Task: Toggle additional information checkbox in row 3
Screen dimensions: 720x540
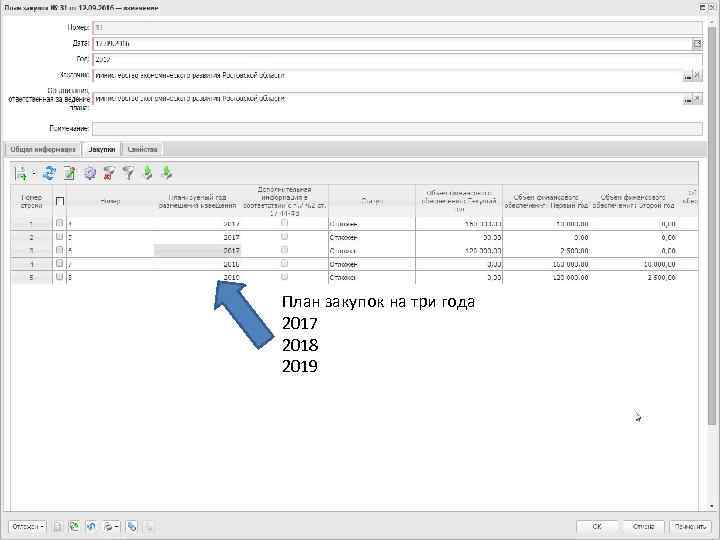Action: coord(284,250)
